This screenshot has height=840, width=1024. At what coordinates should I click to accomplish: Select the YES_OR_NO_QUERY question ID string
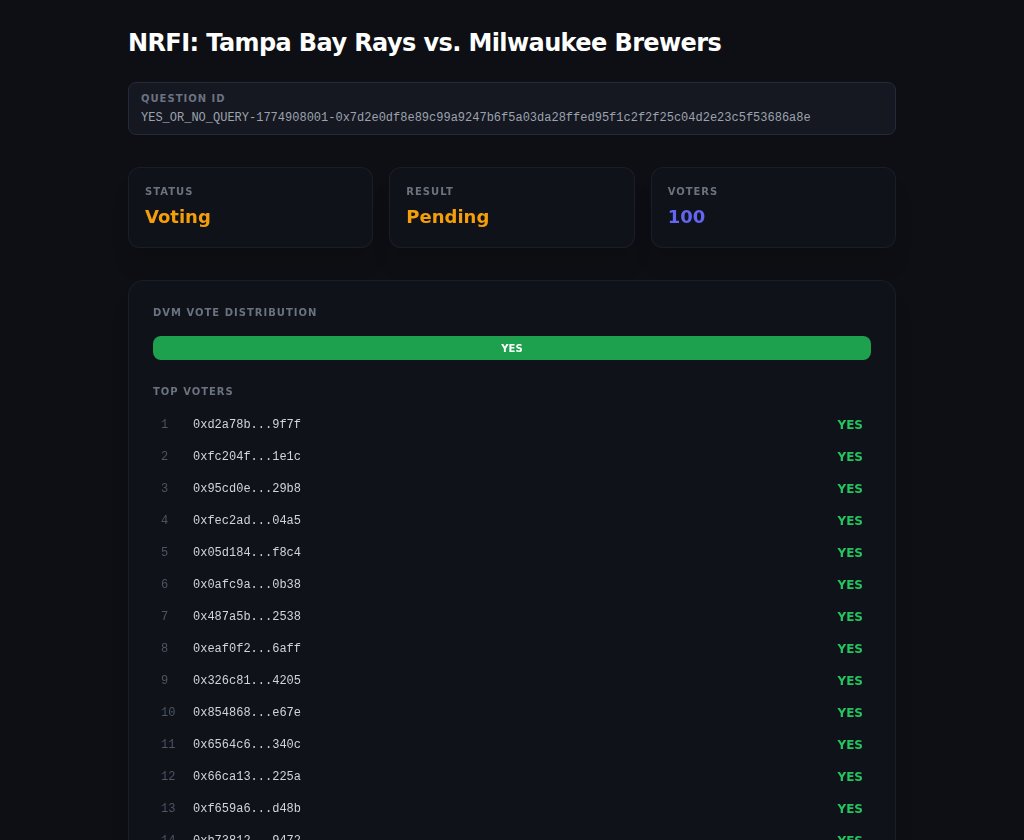(475, 117)
